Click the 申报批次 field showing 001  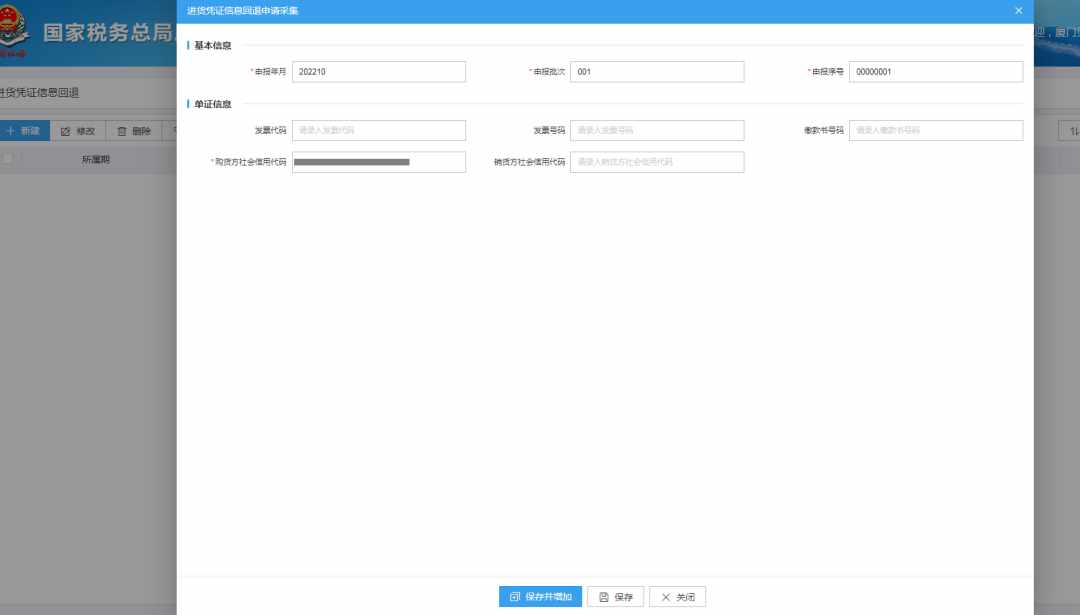click(x=657, y=72)
